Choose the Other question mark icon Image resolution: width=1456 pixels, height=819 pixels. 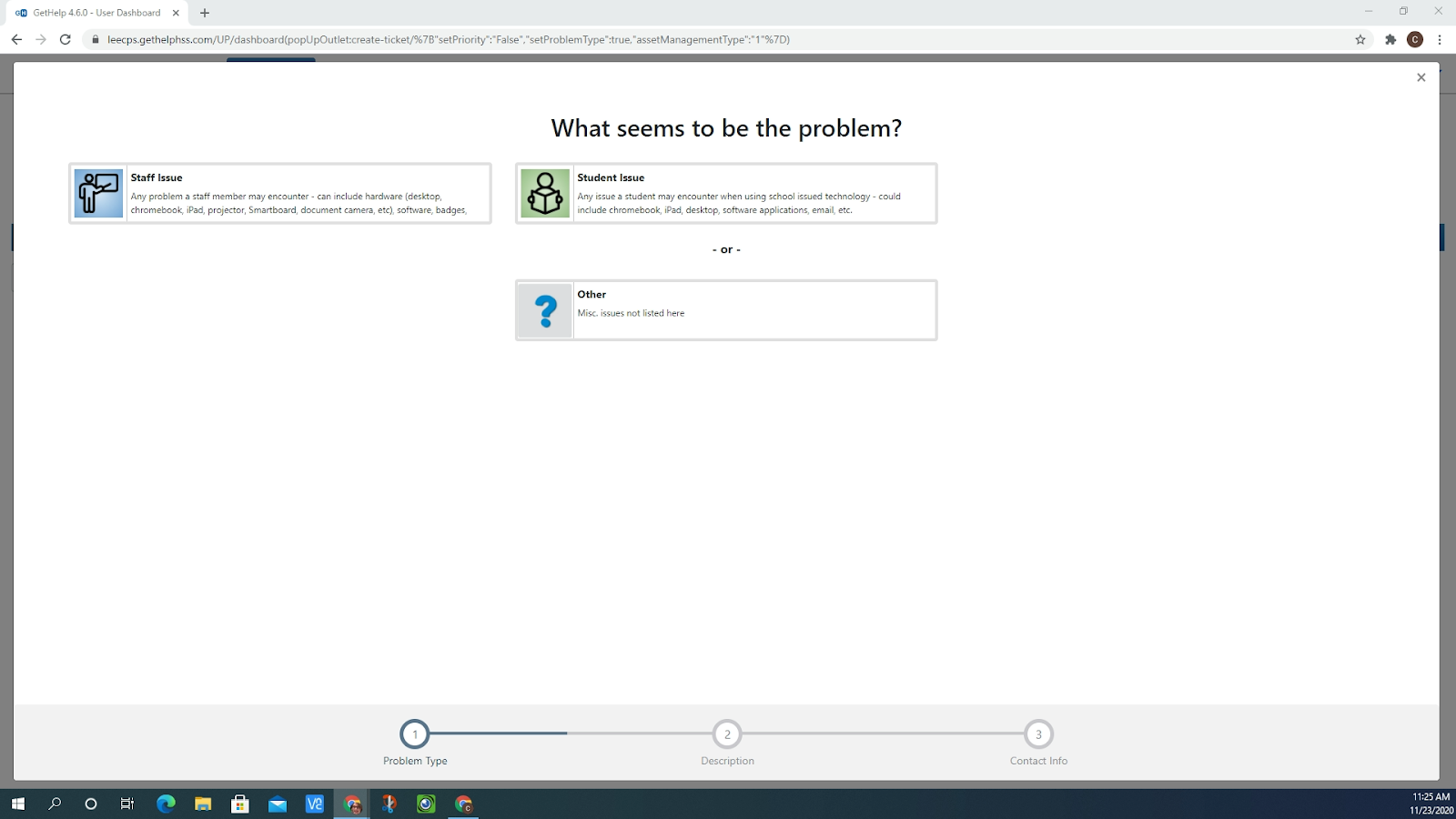click(545, 310)
